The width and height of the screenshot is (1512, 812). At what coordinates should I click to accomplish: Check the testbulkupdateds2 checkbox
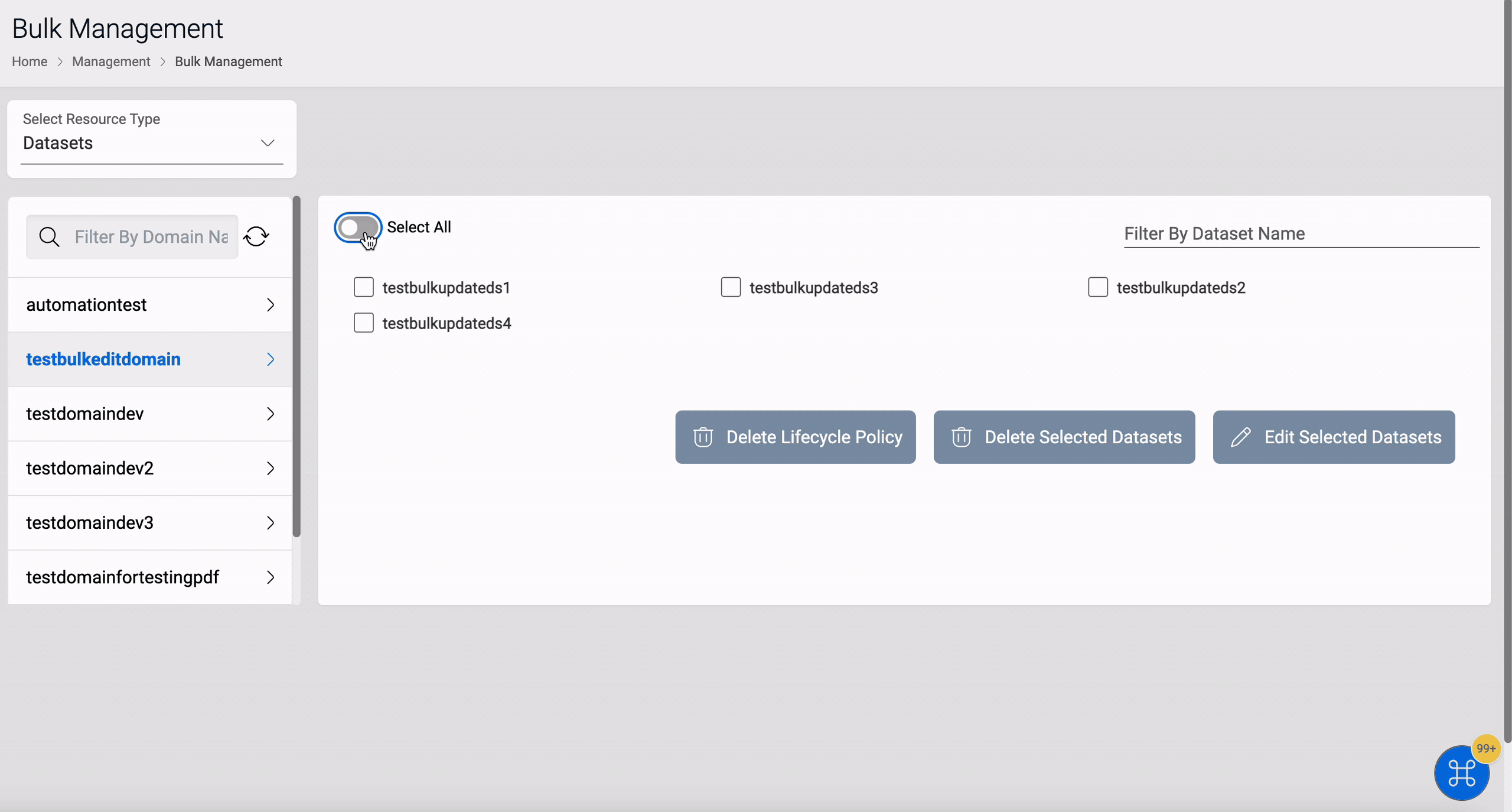click(1097, 287)
